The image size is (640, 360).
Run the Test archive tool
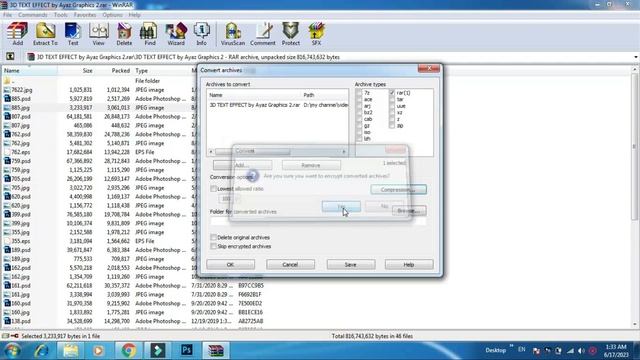73,34
